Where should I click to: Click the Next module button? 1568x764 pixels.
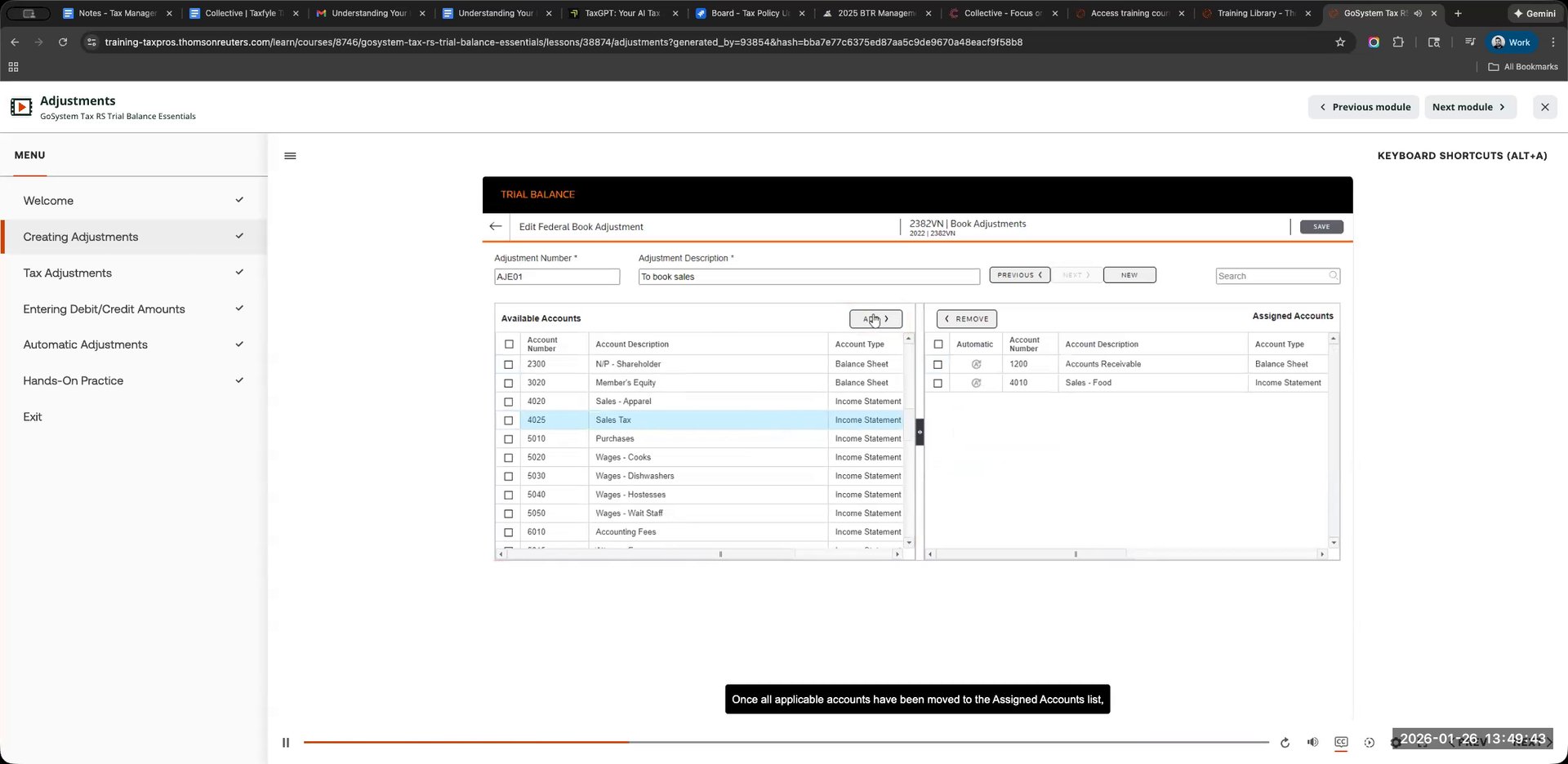(x=1469, y=107)
